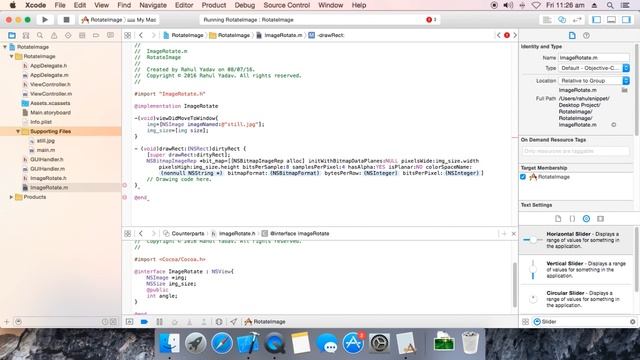The image size is (640, 360).
Task: Pick Vertical Slider from the object library
Action: pos(576,270)
